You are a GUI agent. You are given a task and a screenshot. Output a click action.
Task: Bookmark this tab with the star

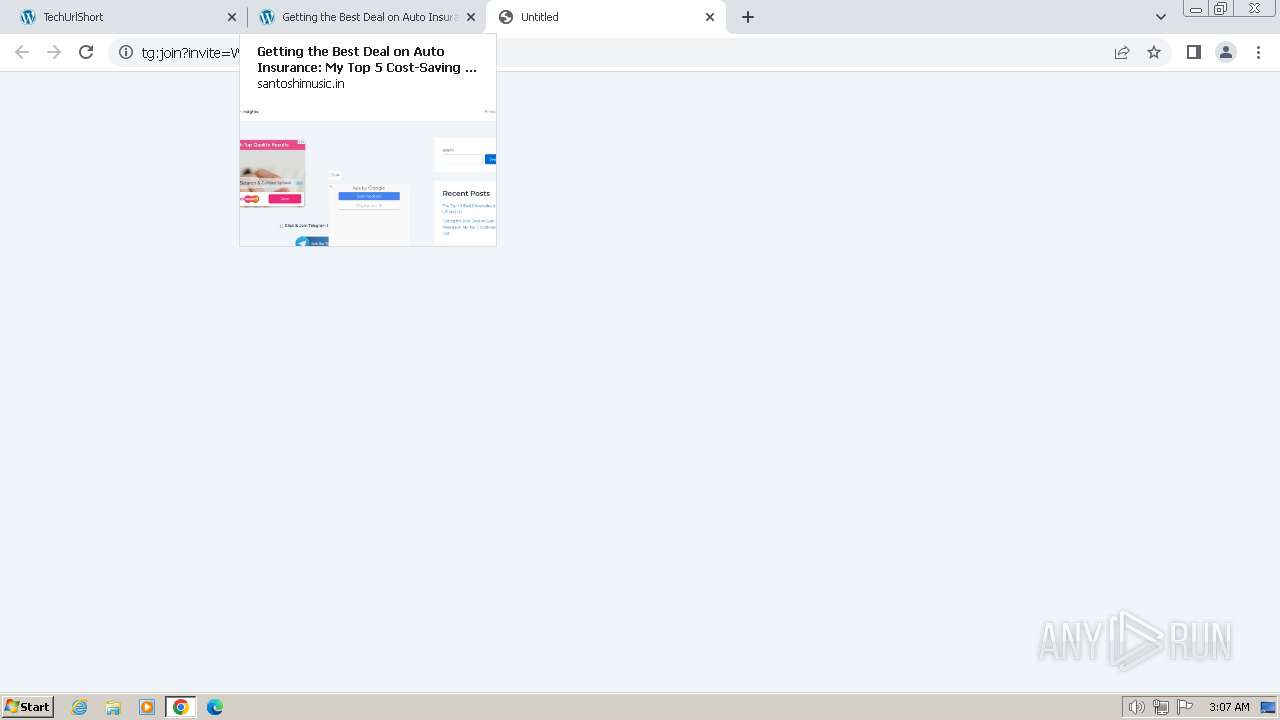pos(1154,52)
